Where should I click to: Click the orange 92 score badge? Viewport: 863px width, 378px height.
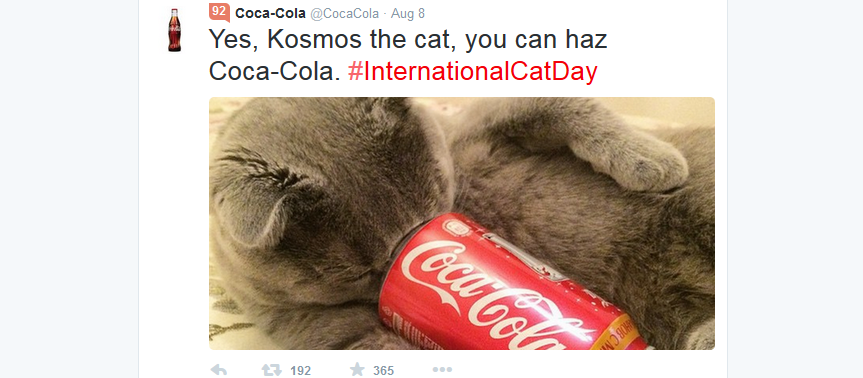pos(219,12)
